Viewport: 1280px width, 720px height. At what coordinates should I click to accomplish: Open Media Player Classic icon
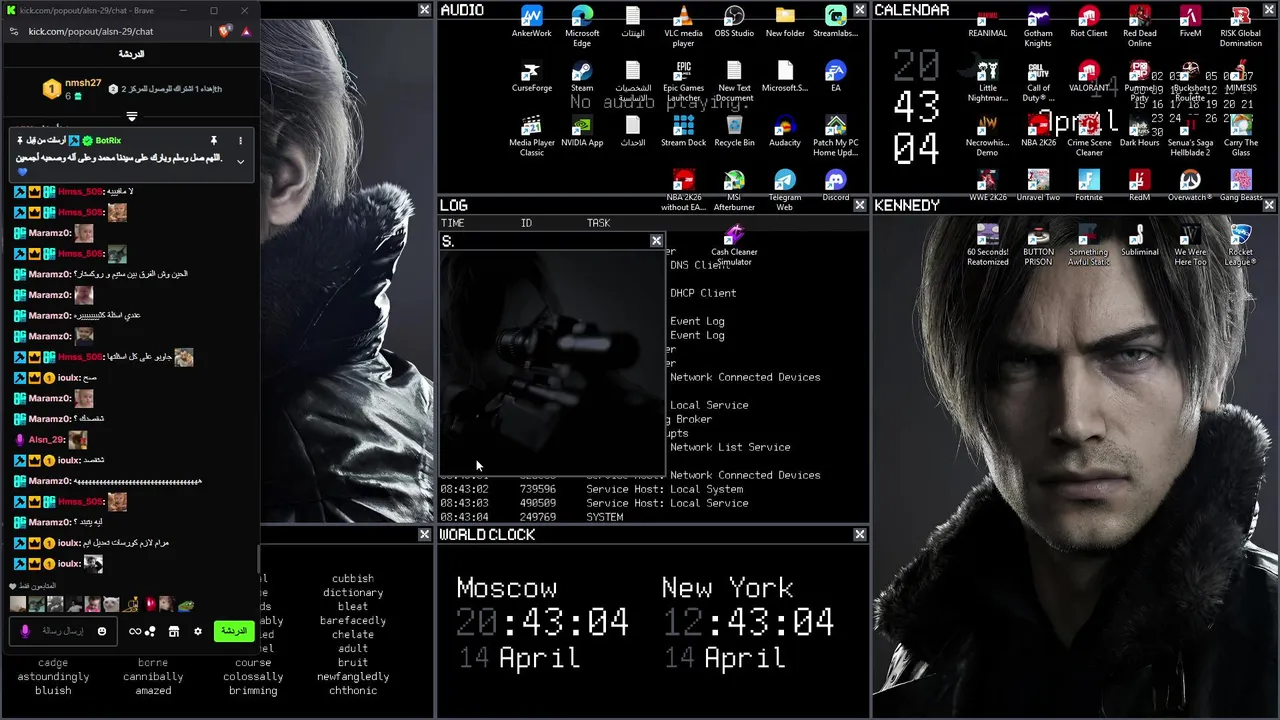click(x=531, y=136)
